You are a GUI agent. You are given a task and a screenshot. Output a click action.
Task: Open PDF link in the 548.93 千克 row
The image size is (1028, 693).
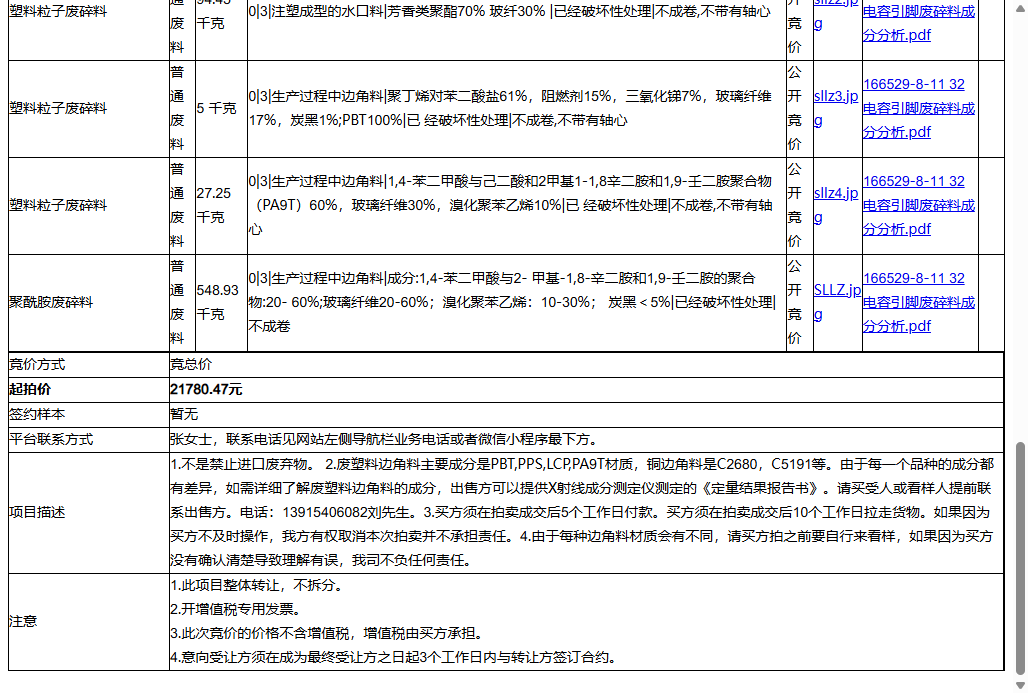[919, 302]
